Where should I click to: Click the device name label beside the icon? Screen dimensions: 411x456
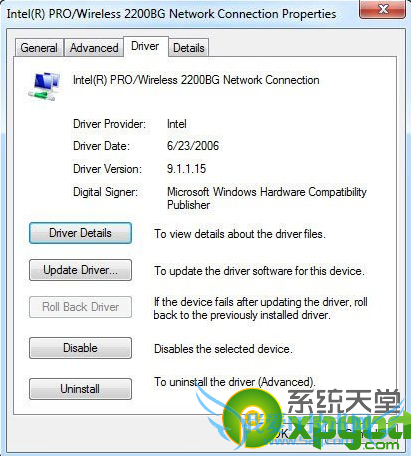196,80
